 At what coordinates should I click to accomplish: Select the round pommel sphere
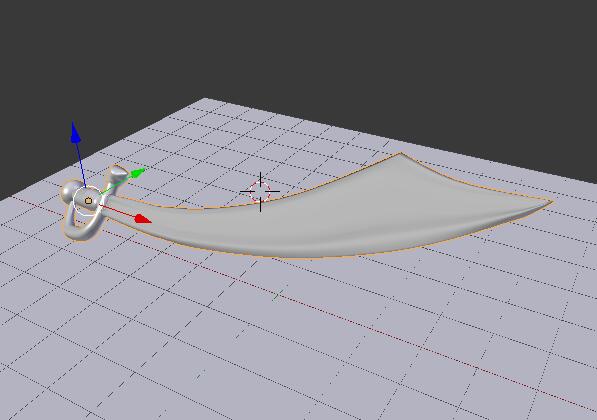click(x=69, y=192)
